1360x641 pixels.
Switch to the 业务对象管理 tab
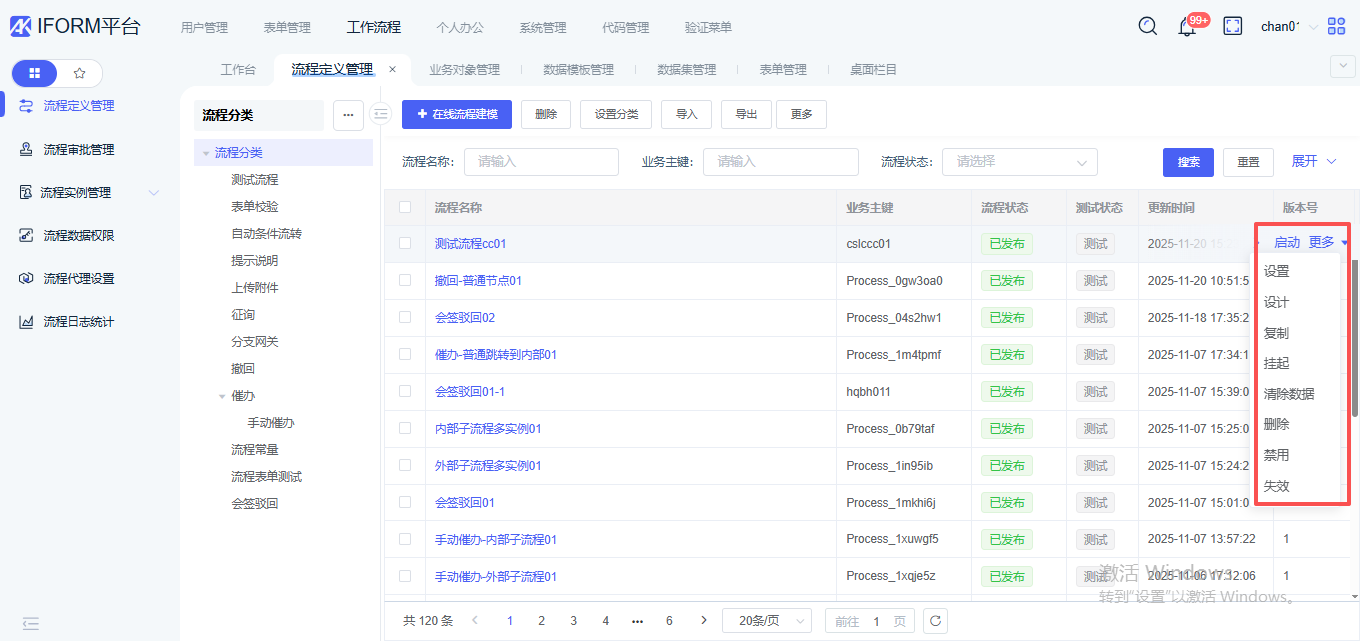tap(464, 70)
